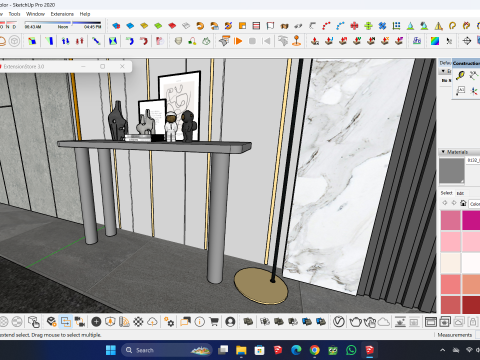Click the blue double vertical arrows icon
The image size is (480, 360).
point(65,41)
